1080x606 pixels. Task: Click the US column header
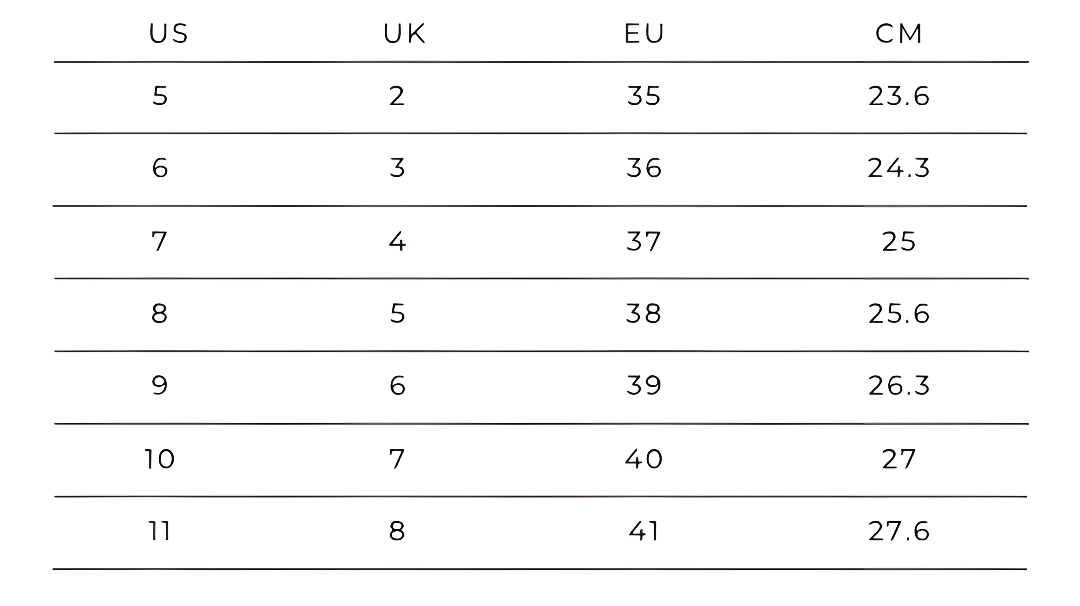click(x=168, y=34)
